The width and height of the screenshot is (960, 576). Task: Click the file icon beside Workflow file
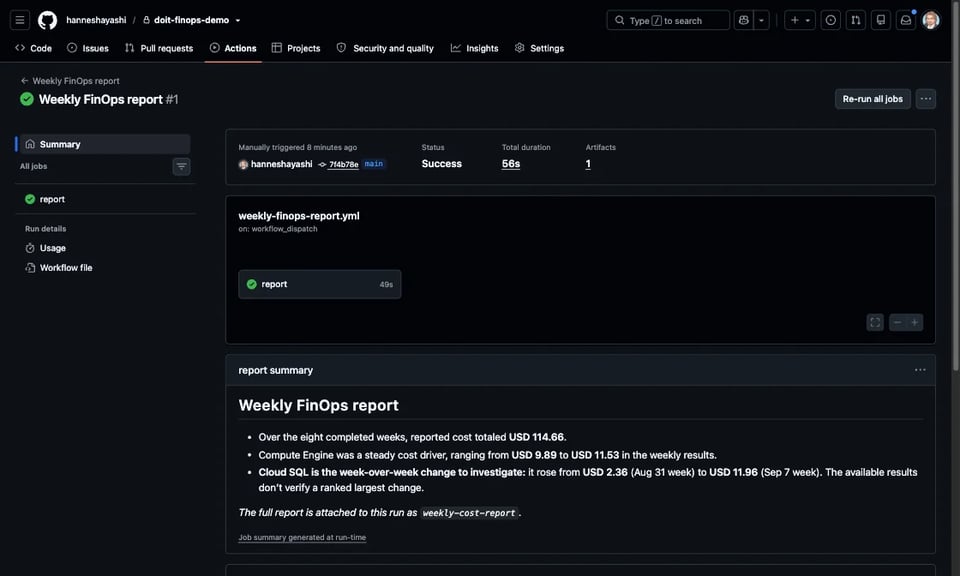pyautogui.click(x=30, y=267)
